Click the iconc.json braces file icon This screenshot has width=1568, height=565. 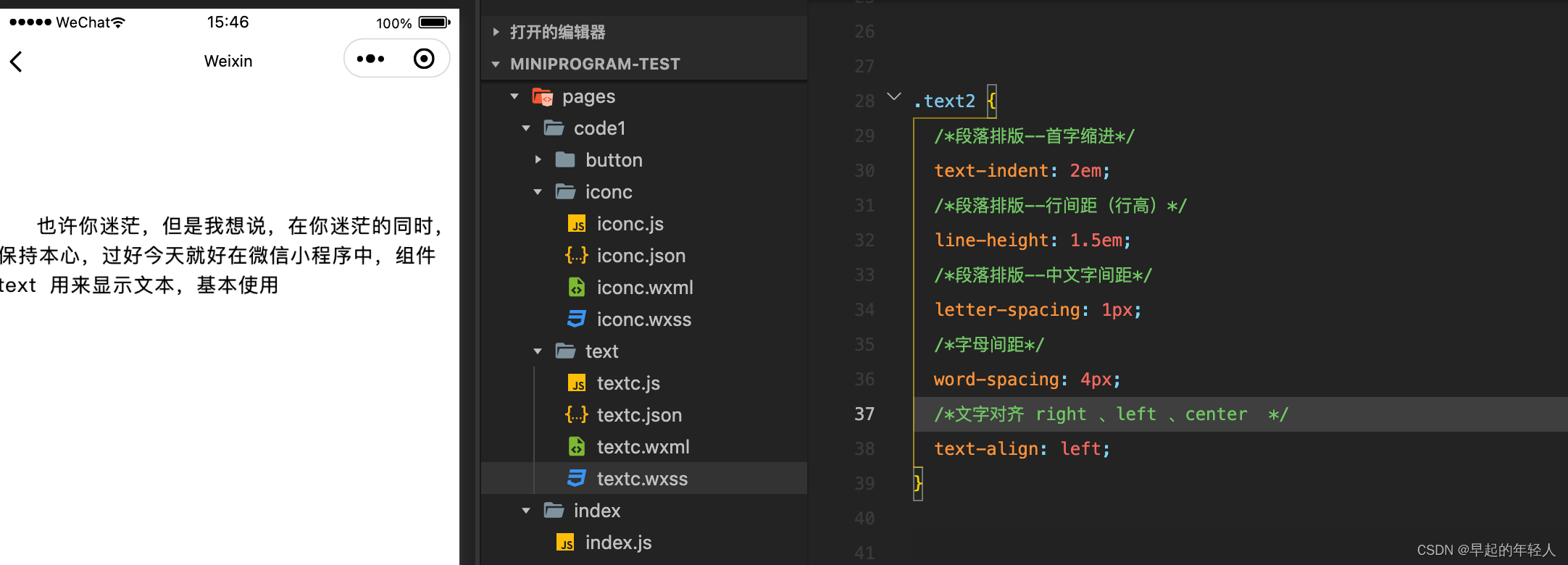click(577, 256)
